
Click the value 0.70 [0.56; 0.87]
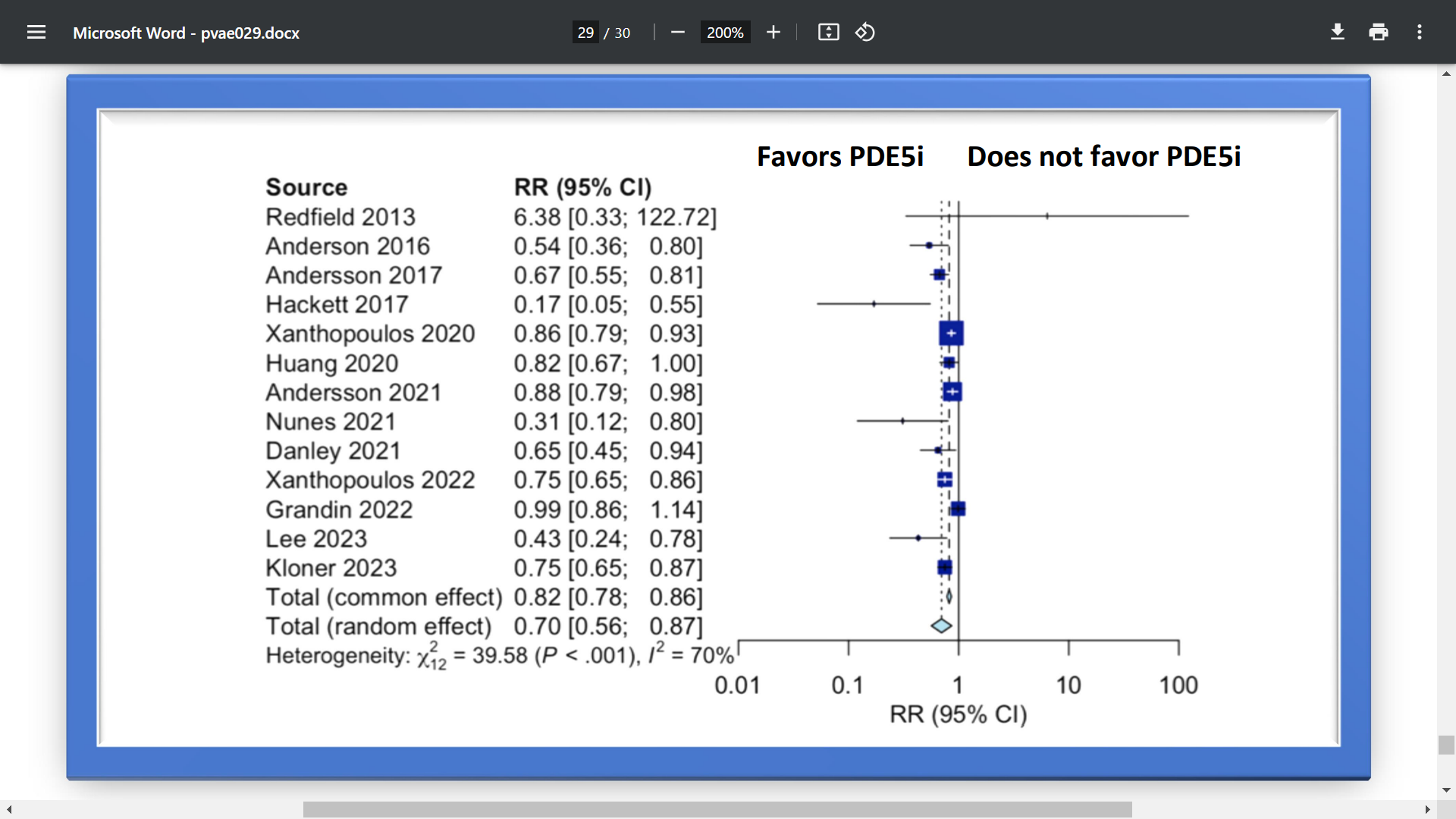point(608,626)
